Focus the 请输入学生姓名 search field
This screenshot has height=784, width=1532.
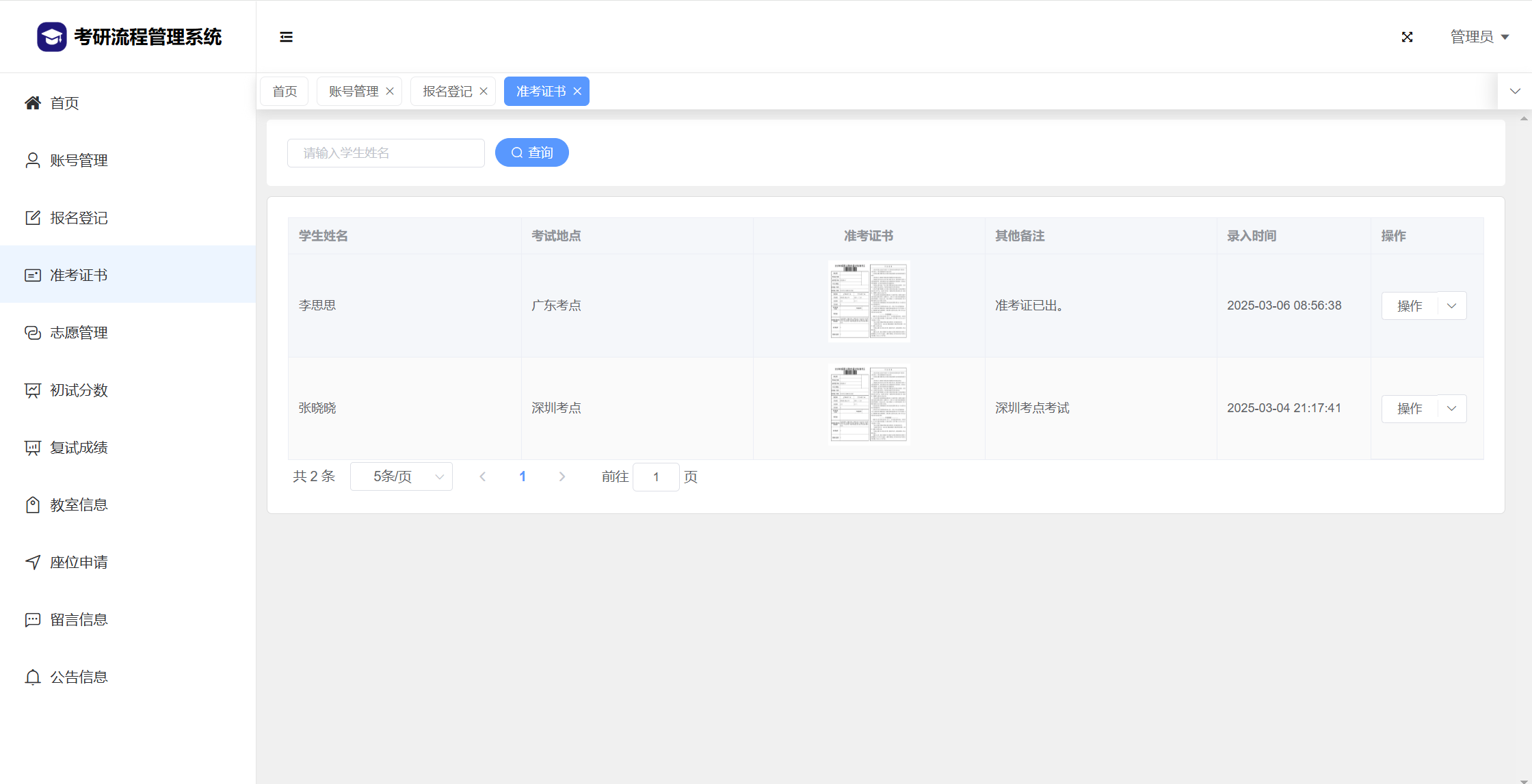tap(386, 153)
